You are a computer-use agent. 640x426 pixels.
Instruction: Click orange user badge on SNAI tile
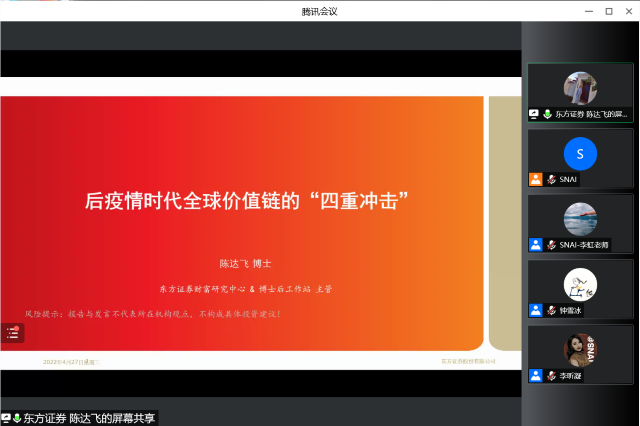[536, 180]
